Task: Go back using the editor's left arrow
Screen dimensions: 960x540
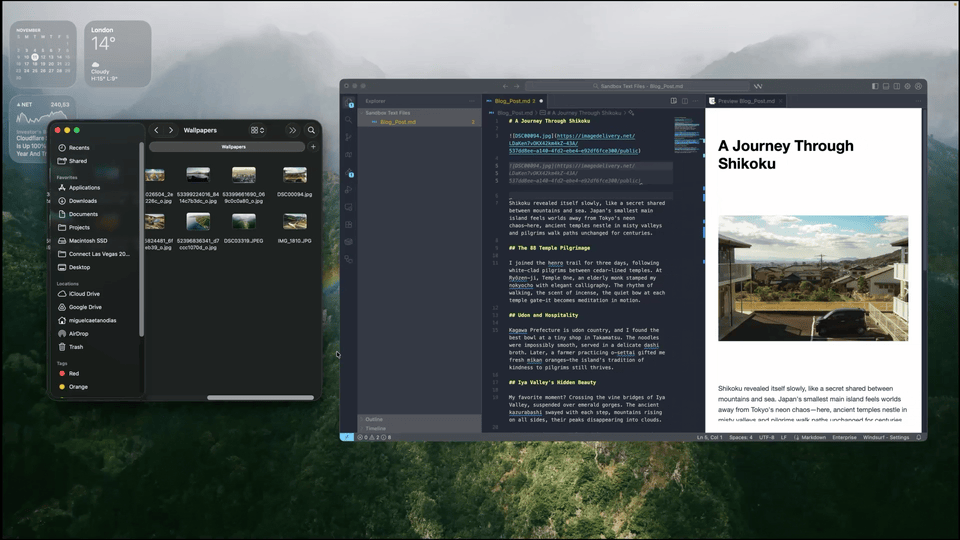Action: [x=505, y=86]
